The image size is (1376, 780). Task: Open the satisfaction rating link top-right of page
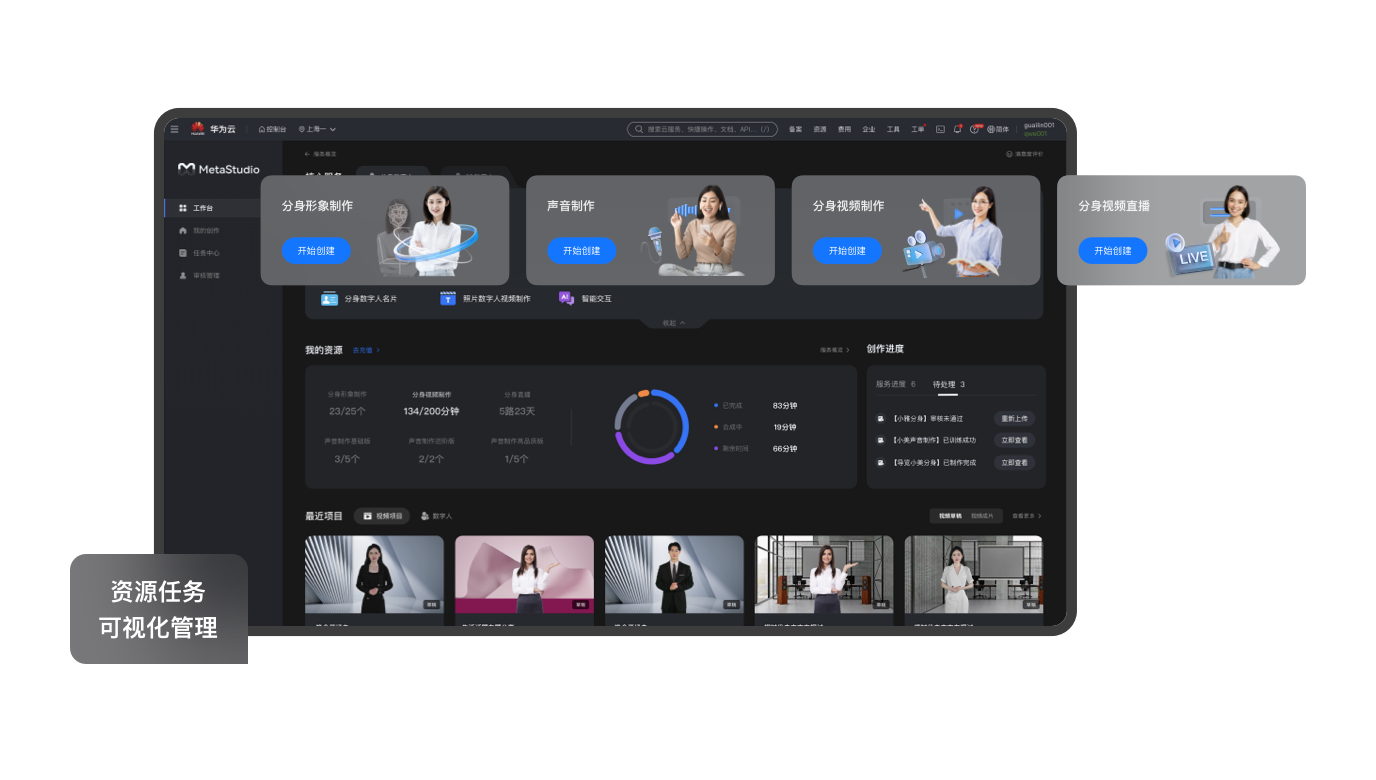1024,154
